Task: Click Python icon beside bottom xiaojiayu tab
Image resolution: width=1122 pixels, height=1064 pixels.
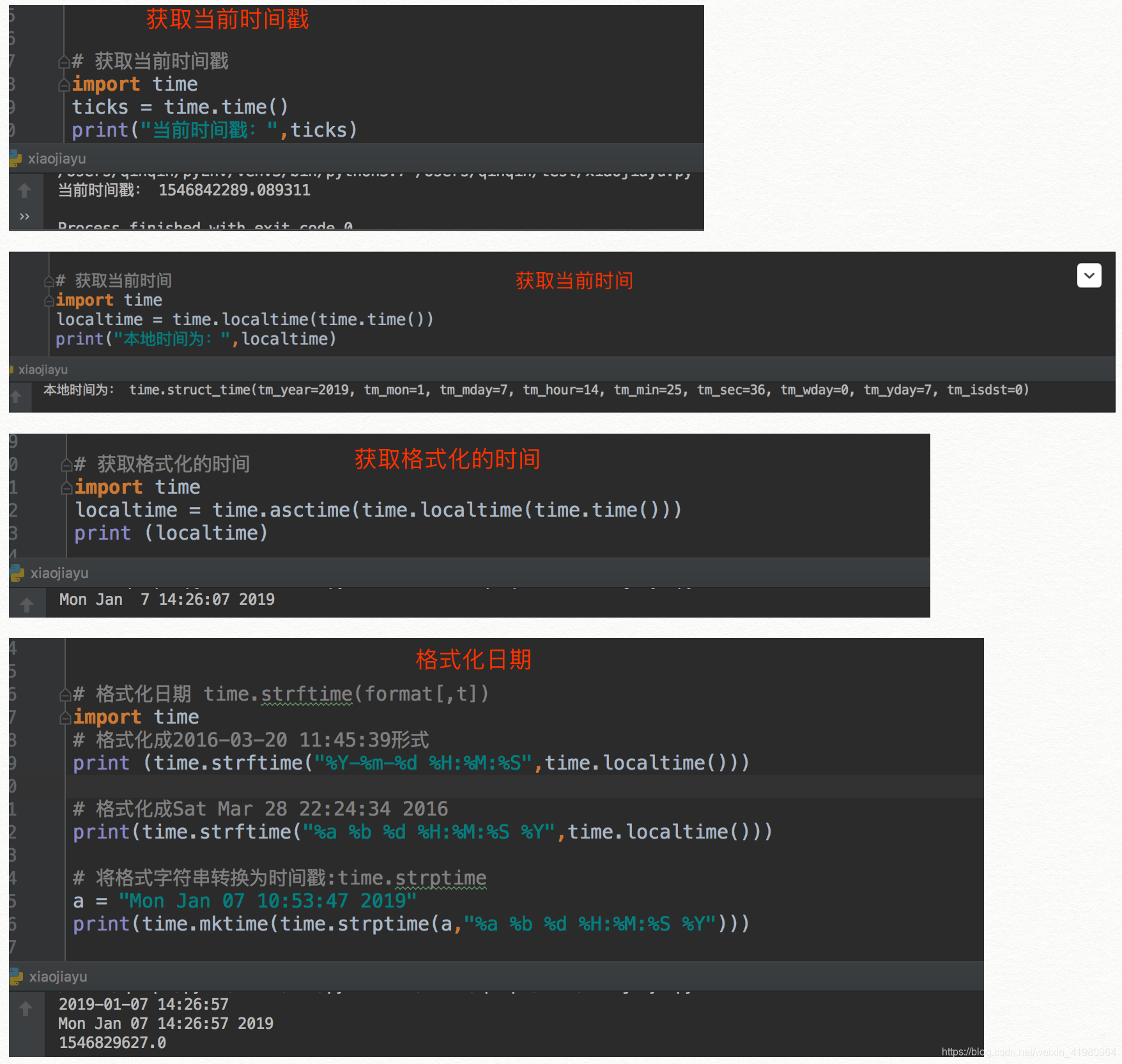Action: pos(16,977)
